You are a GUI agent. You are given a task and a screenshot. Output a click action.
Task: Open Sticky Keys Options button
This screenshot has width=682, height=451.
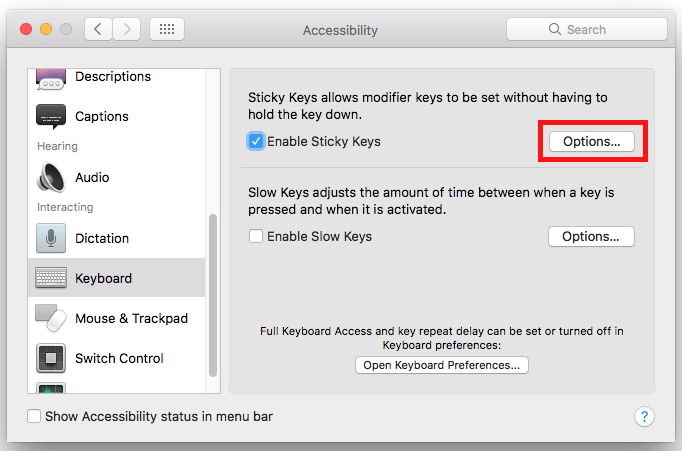click(x=592, y=142)
